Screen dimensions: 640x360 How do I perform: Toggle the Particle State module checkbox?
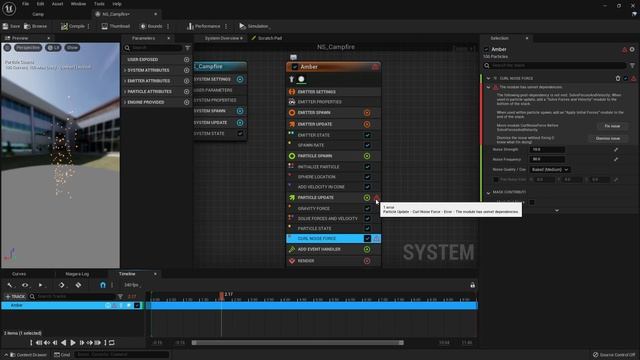(x=367, y=229)
